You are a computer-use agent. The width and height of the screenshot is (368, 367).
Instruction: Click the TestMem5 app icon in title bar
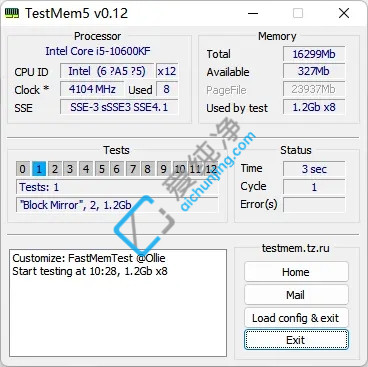[x=12, y=13]
